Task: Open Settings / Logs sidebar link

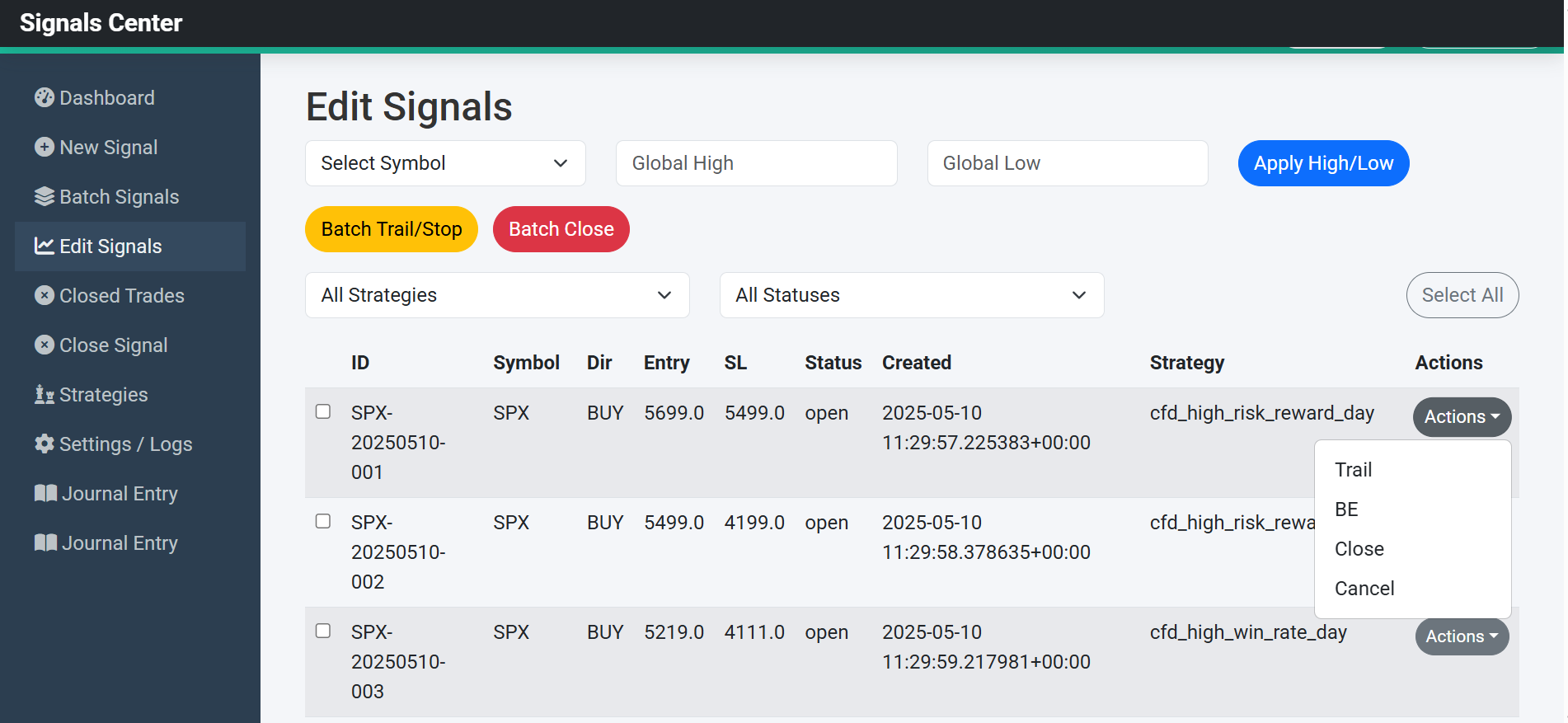Action: click(130, 444)
